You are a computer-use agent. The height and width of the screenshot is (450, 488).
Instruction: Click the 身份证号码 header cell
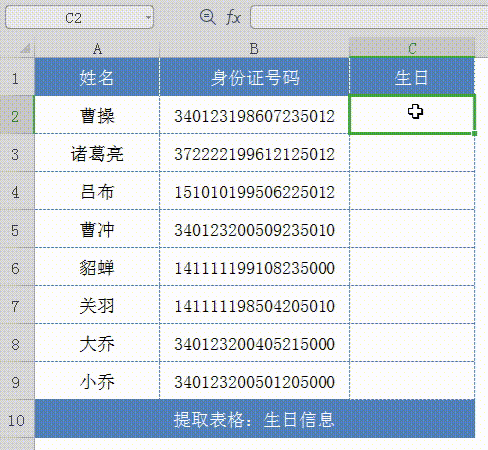tap(254, 77)
